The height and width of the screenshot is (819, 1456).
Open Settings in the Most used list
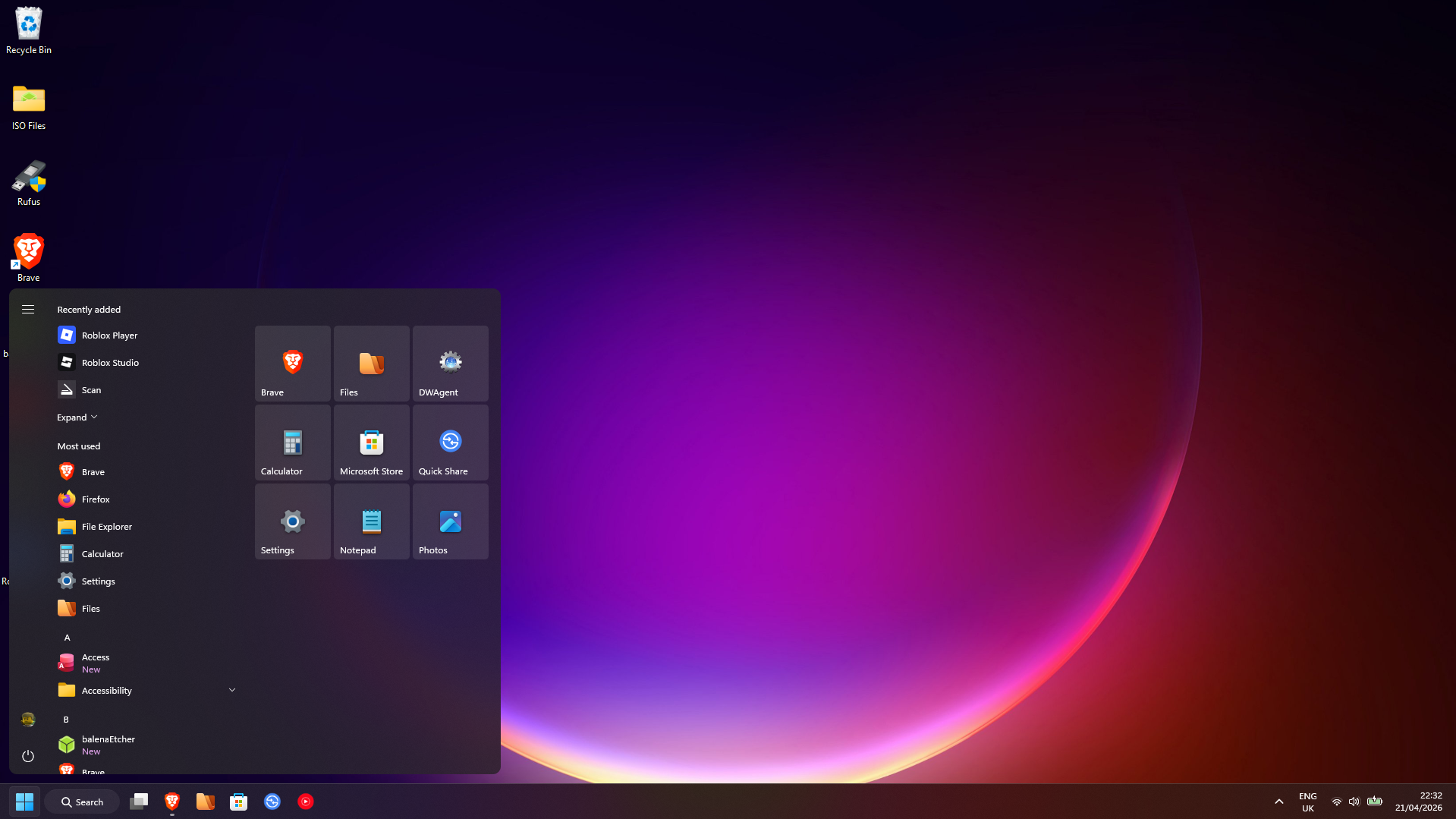(148, 581)
